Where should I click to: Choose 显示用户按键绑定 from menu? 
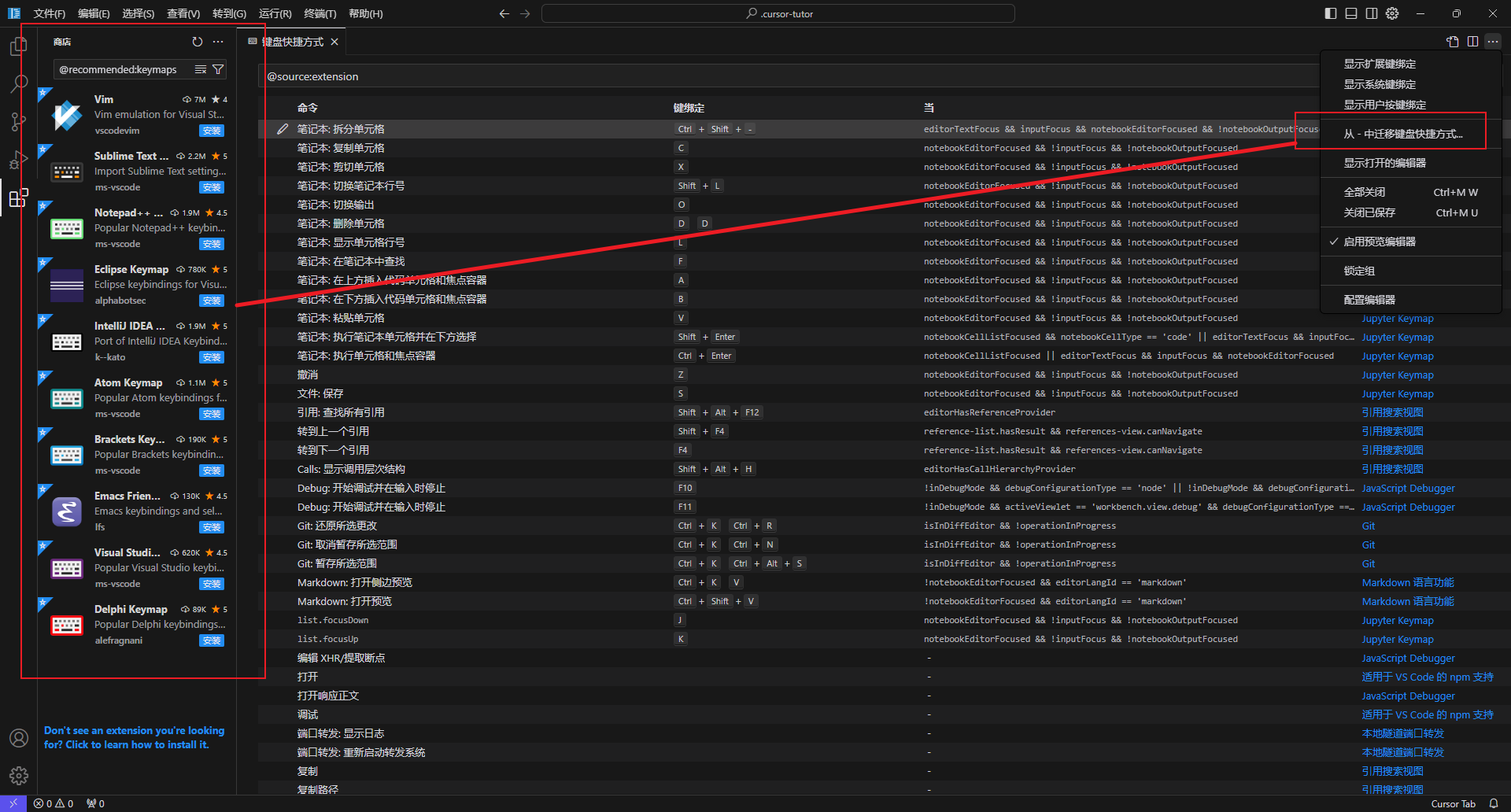pyautogui.click(x=1411, y=105)
